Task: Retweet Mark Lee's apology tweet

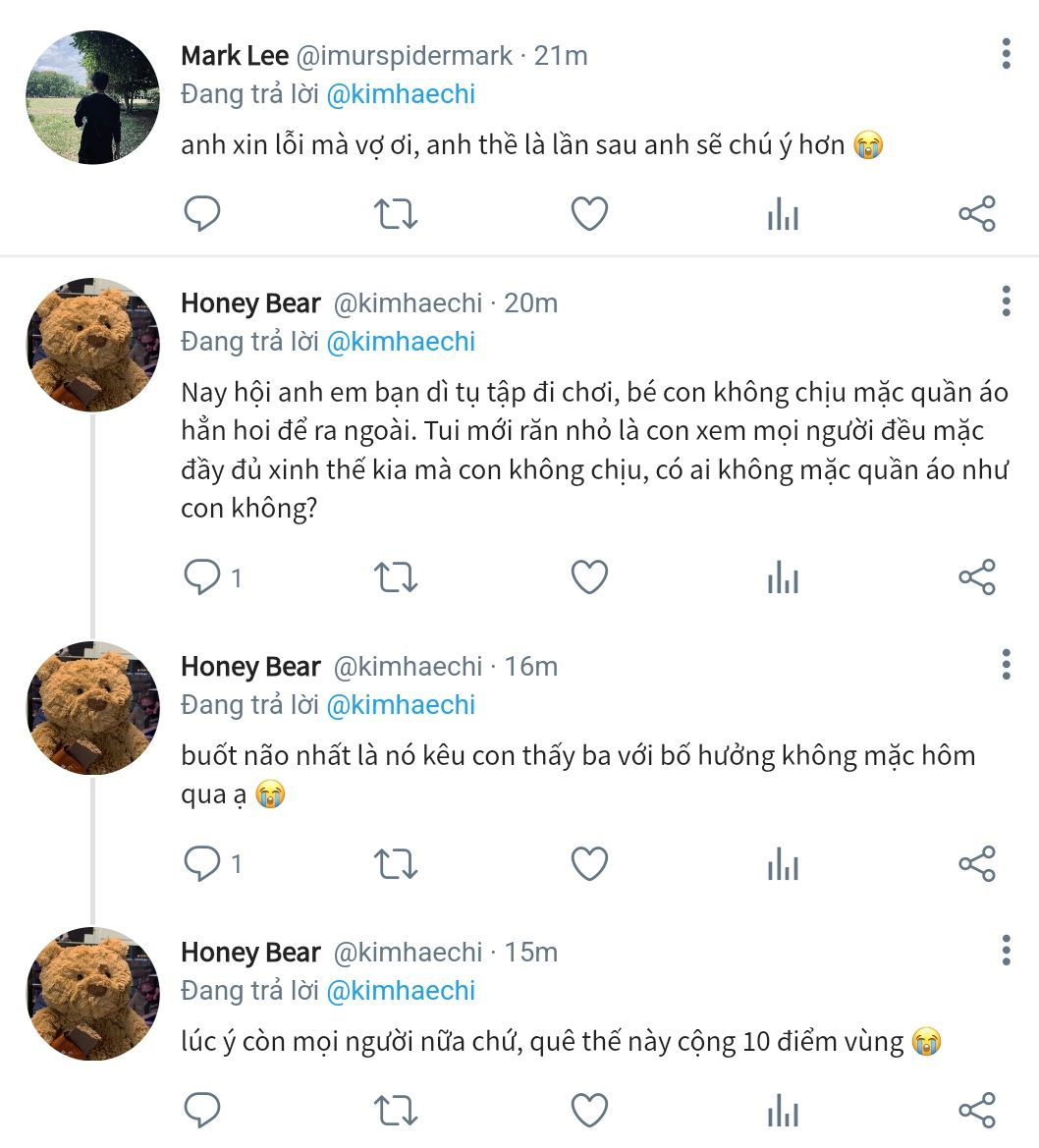Action: [x=397, y=214]
